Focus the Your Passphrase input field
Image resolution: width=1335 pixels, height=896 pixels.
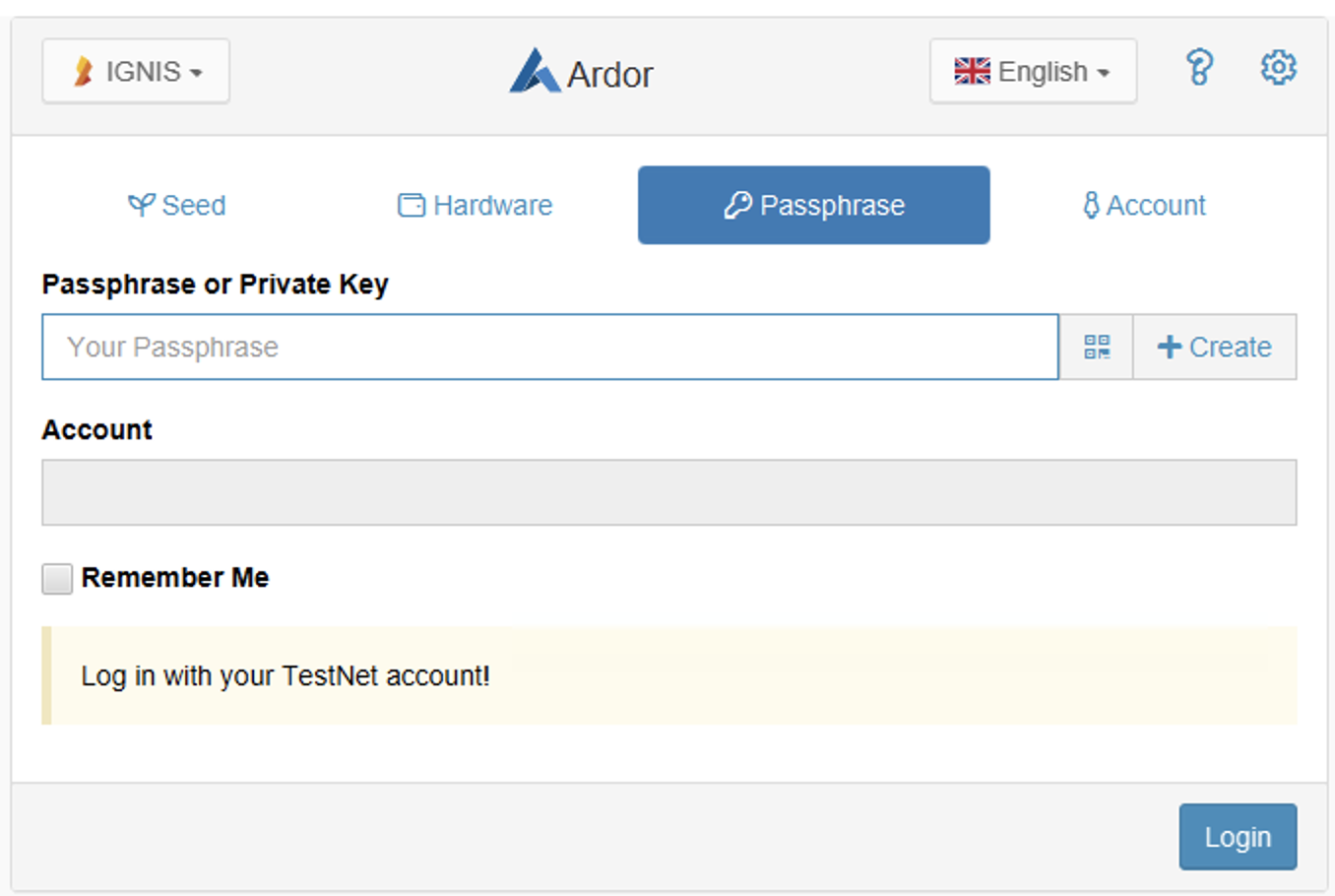549,348
